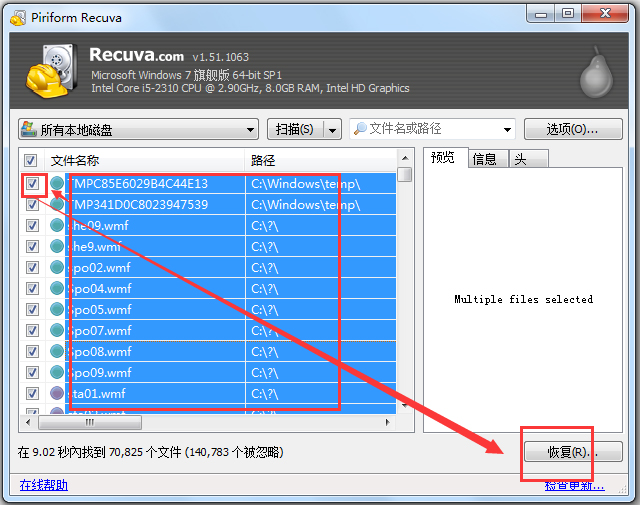This screenshot has height=505, width=640.
Task: Click the 检查更新... check updates link
Action: [575, 485]
